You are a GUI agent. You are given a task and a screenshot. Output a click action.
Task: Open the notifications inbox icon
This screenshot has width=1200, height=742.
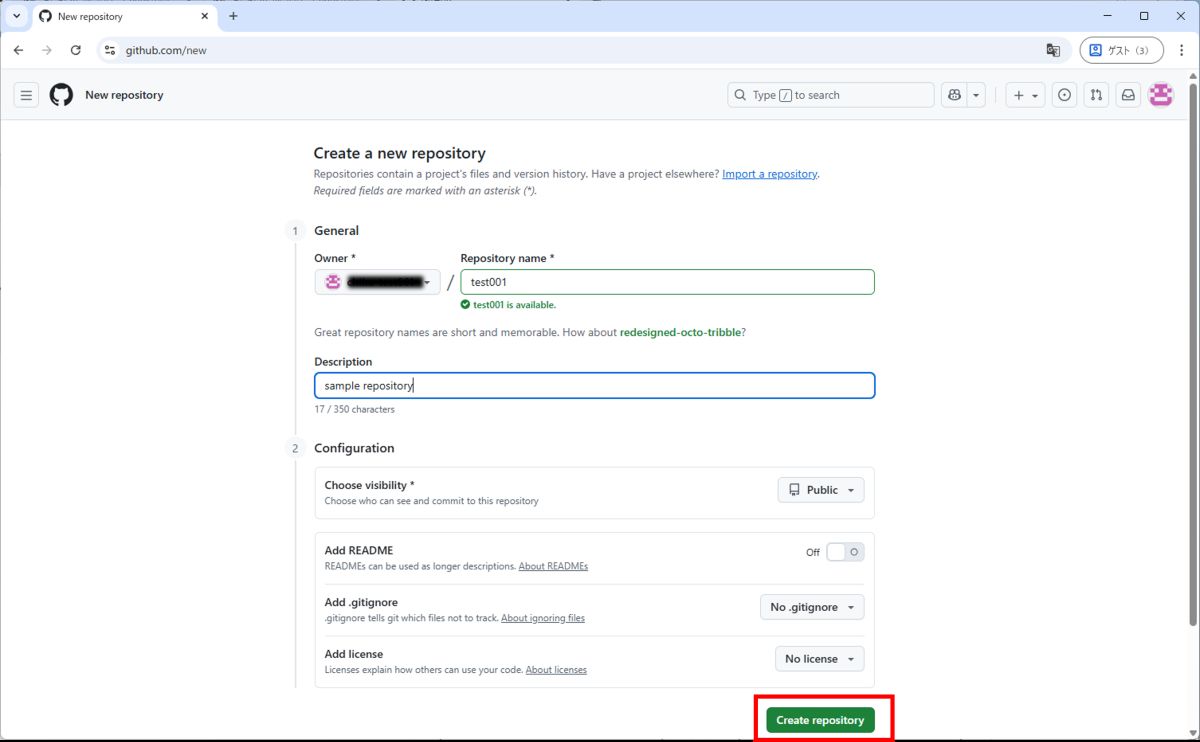tap(1128, 95)
